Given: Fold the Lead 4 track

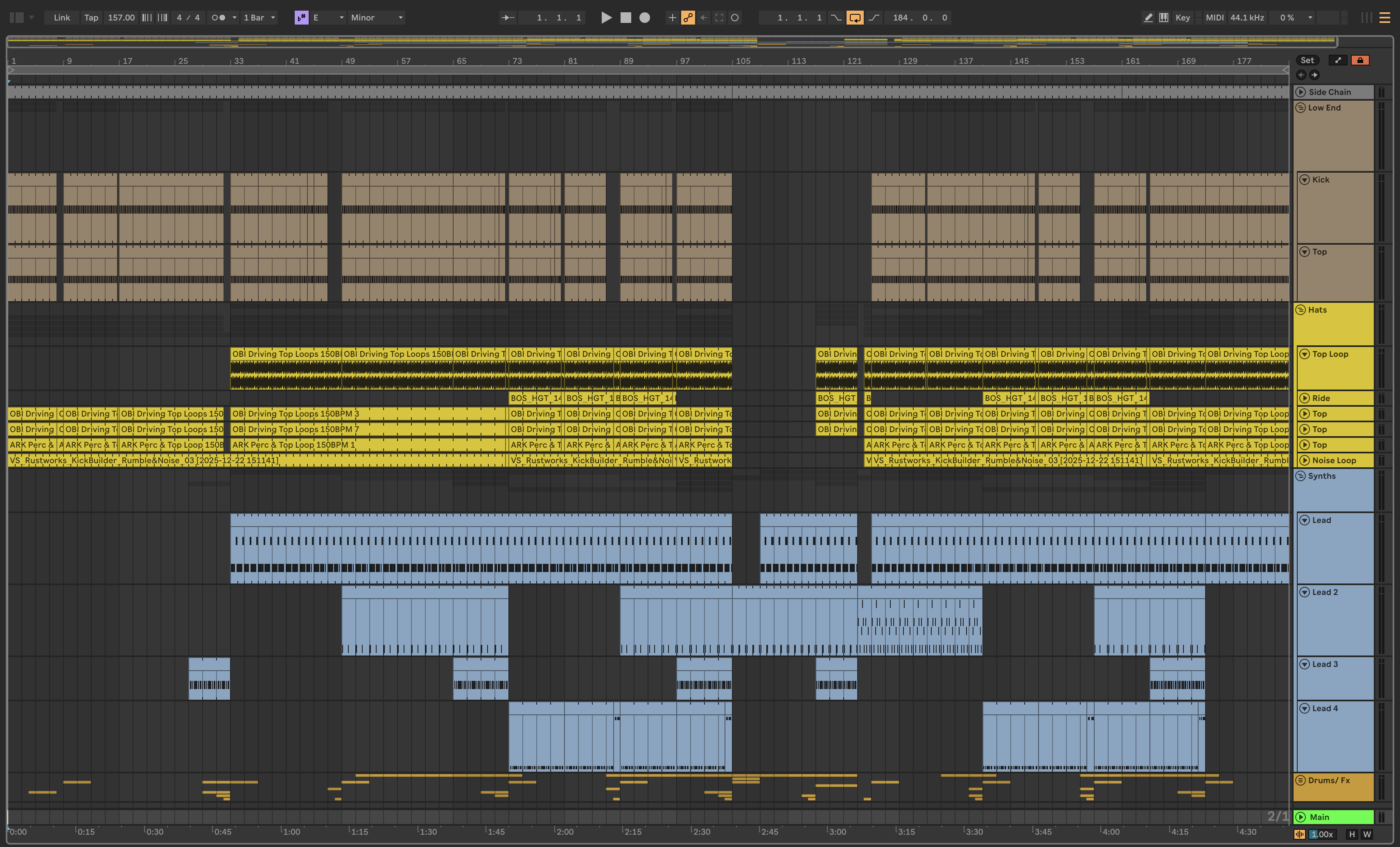Looking at the screenshot, I should [1305, 708].
